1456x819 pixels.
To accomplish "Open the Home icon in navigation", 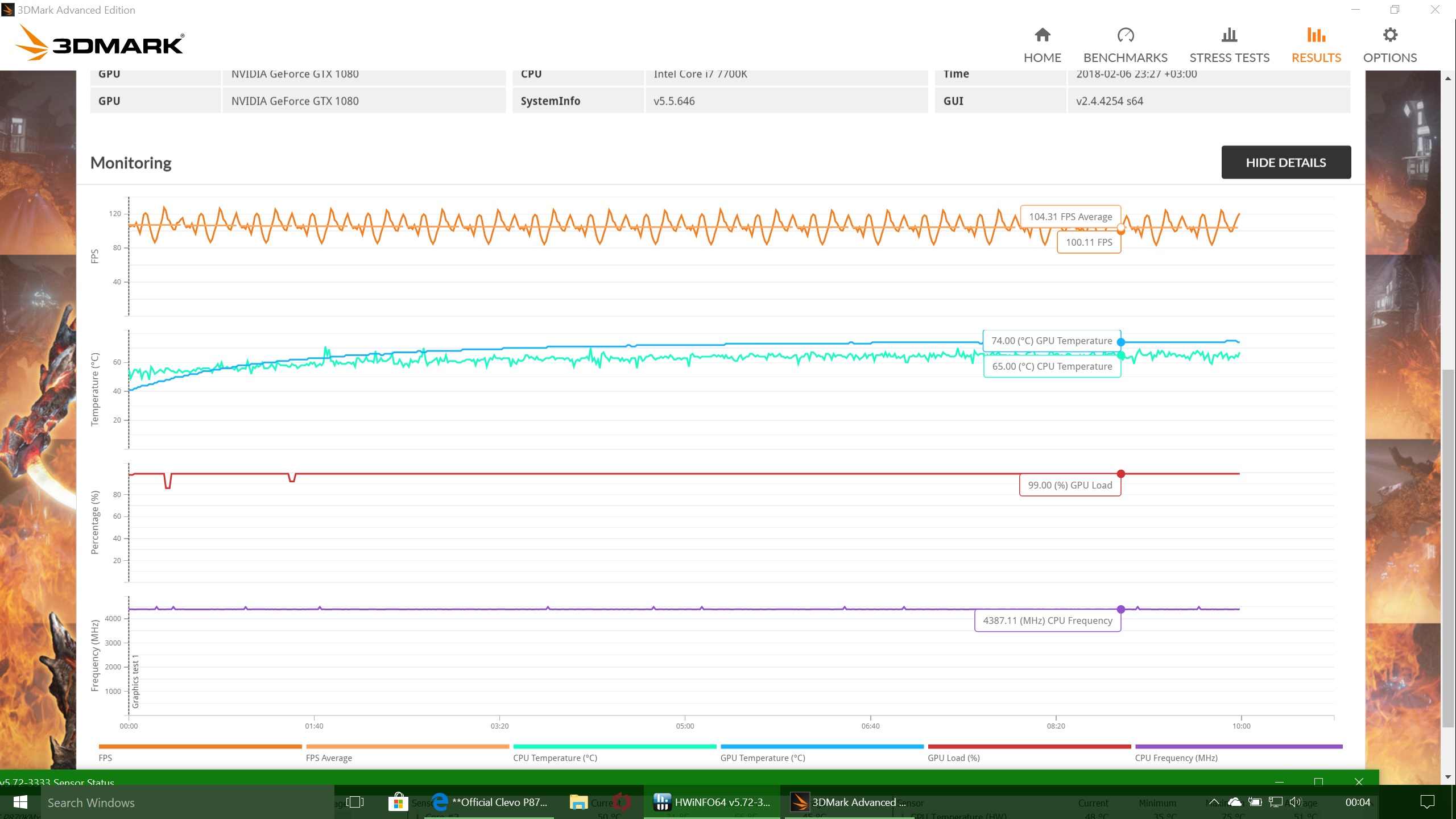I will [1042, 36].
